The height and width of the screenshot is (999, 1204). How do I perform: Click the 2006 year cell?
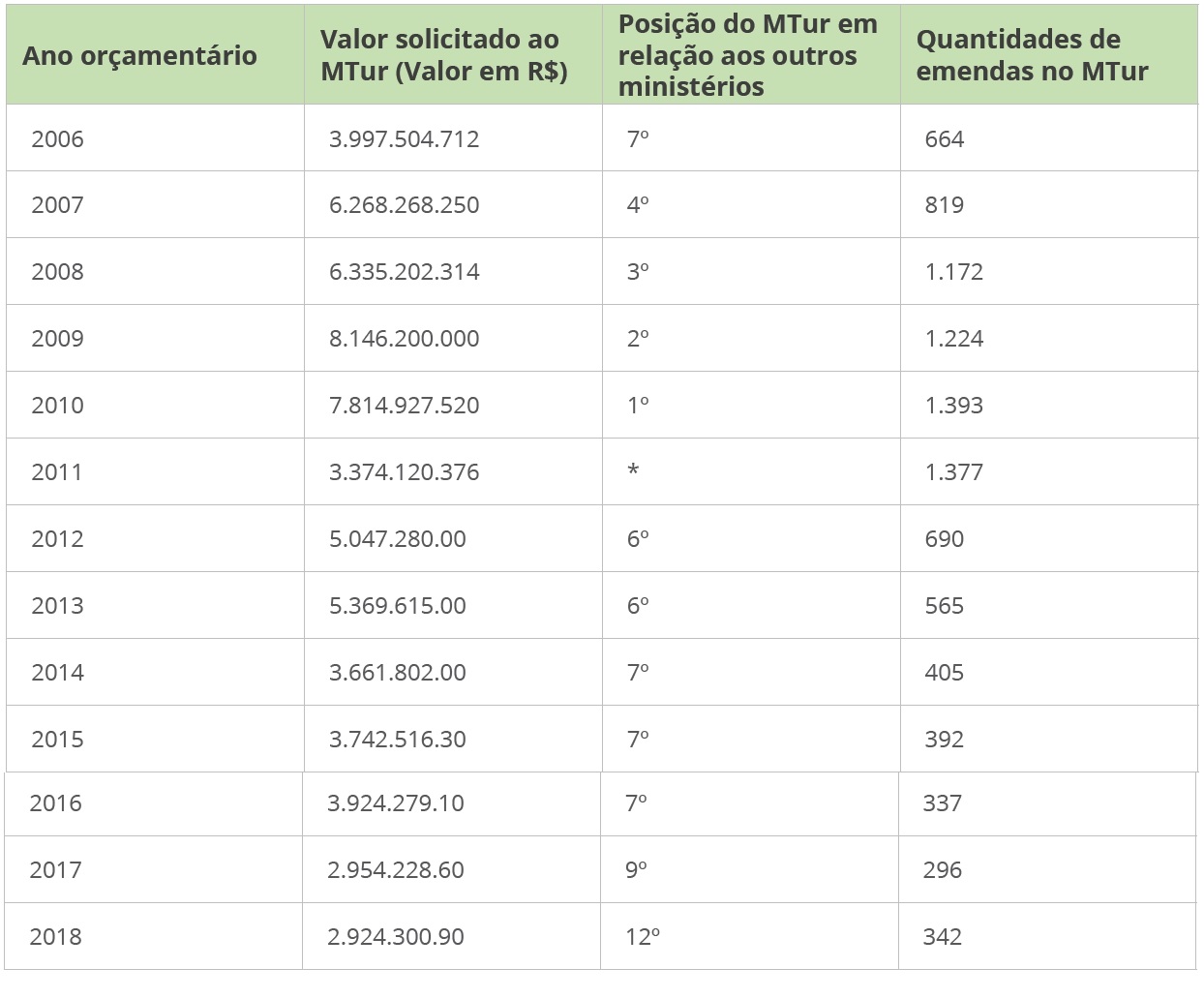[x=57, y=139]
